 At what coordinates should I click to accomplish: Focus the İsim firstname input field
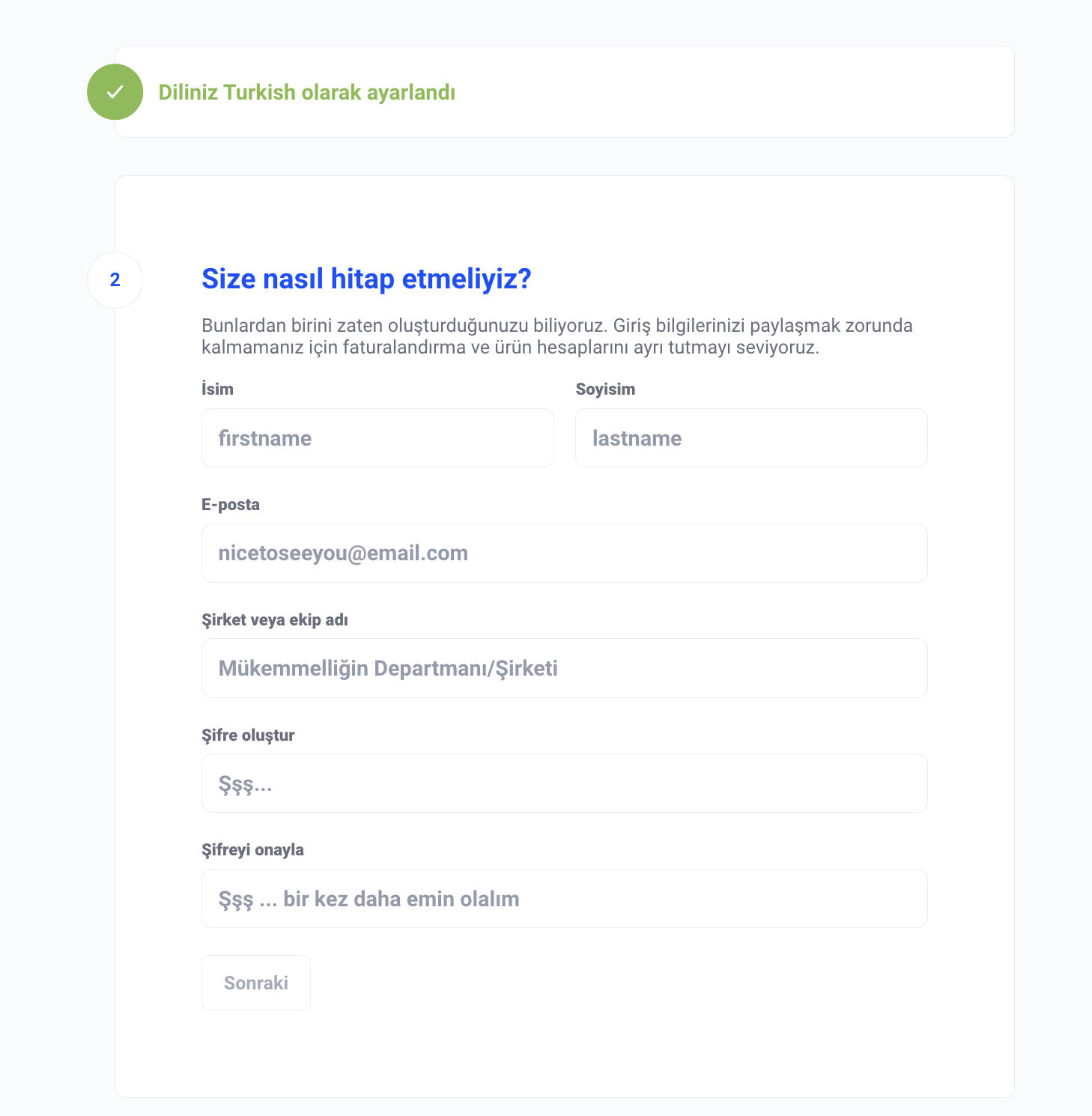point(377,438)
